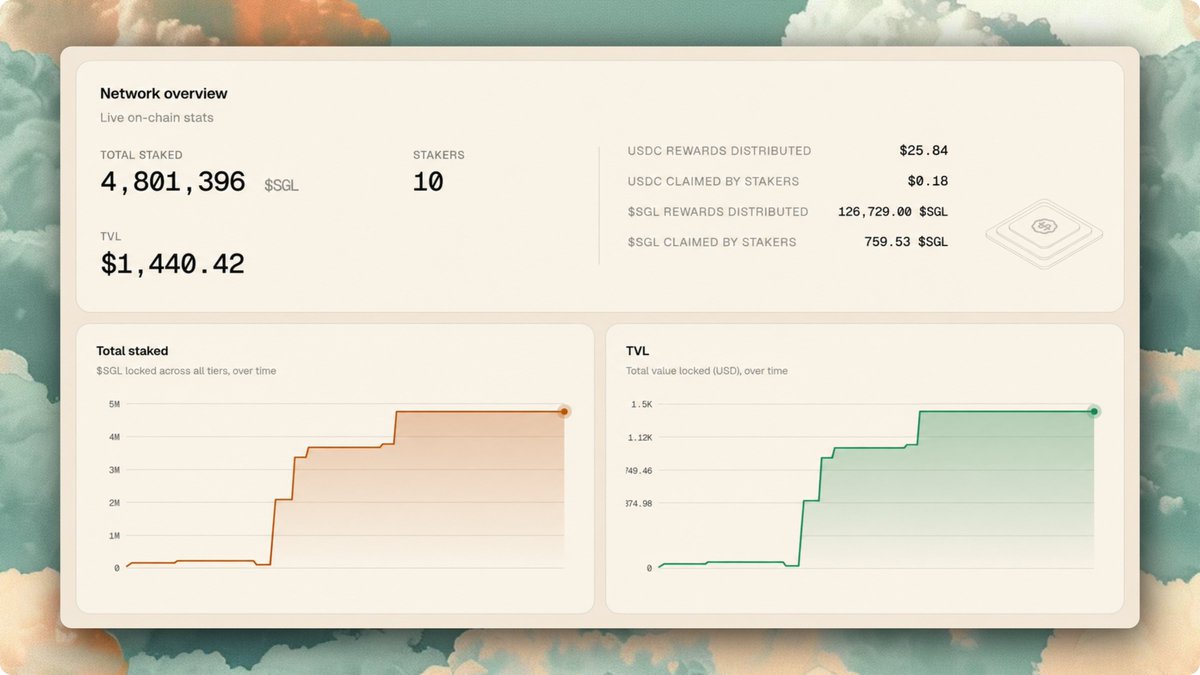Click the "Total staked" chart title
Screen dimensions: 1200x675
[x=132, y=351]
